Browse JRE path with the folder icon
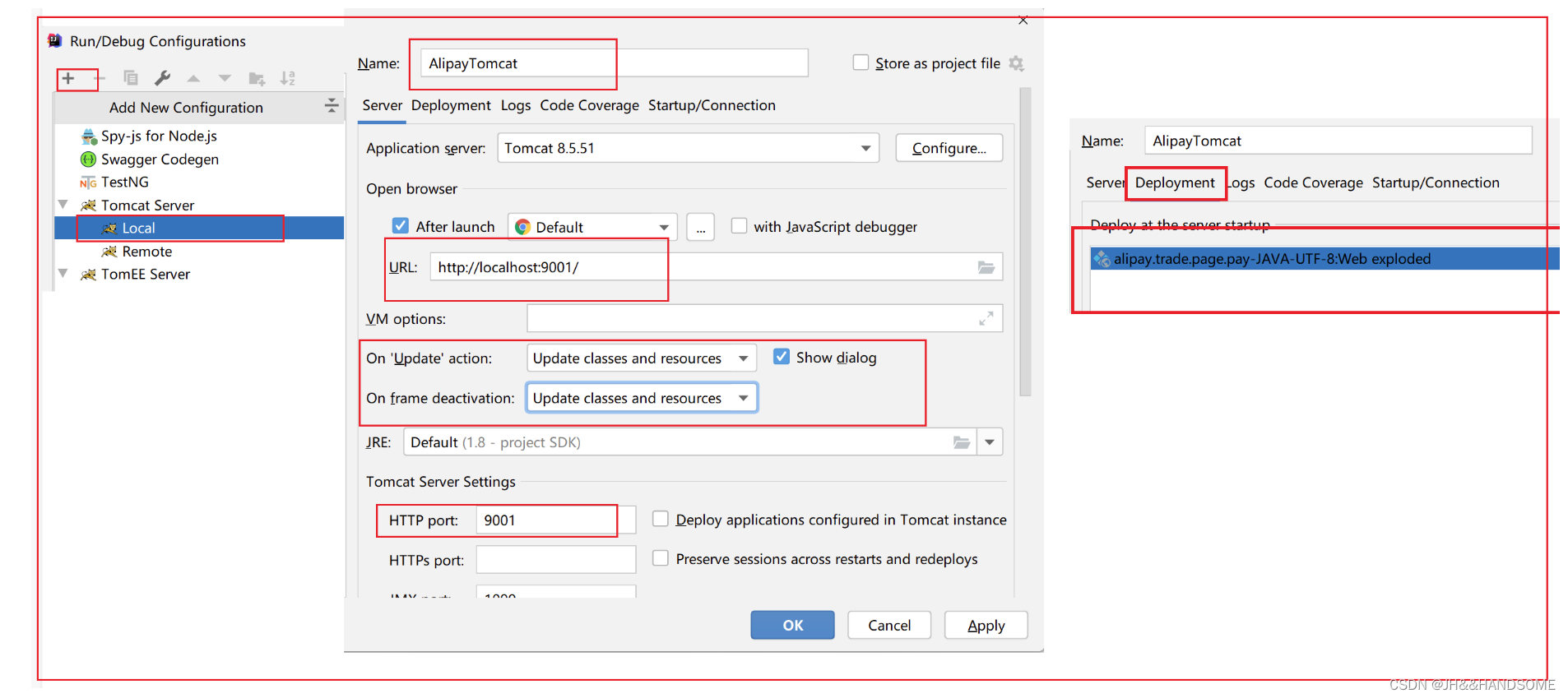 (961, 442)
